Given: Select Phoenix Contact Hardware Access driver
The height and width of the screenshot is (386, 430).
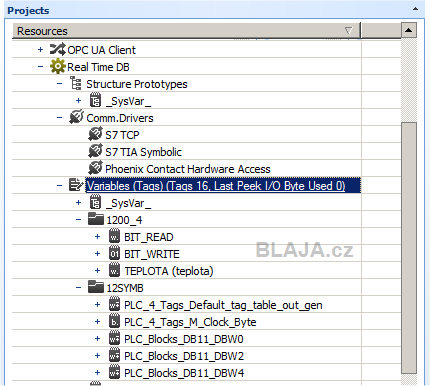Looking at the screenshot, I should tap(188, 169).
